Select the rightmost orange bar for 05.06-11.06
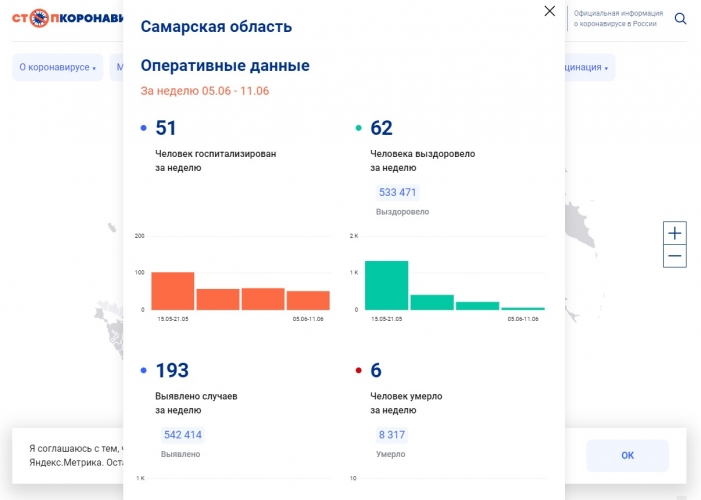Screen dimensions: 701x500 click(x=308, y=300)
